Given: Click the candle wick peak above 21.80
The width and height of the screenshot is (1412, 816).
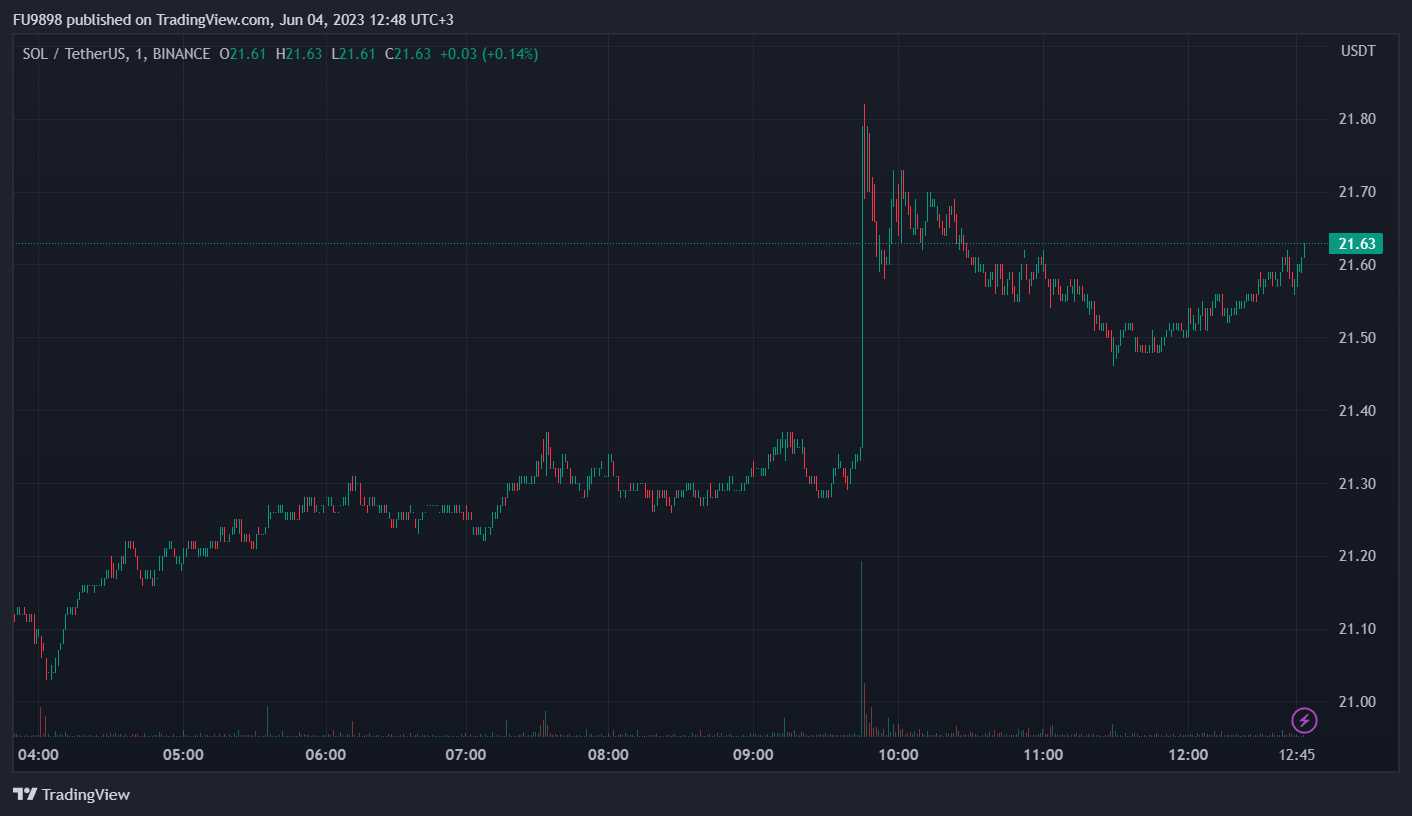Looking at the screenshot, I should [864, 106].
